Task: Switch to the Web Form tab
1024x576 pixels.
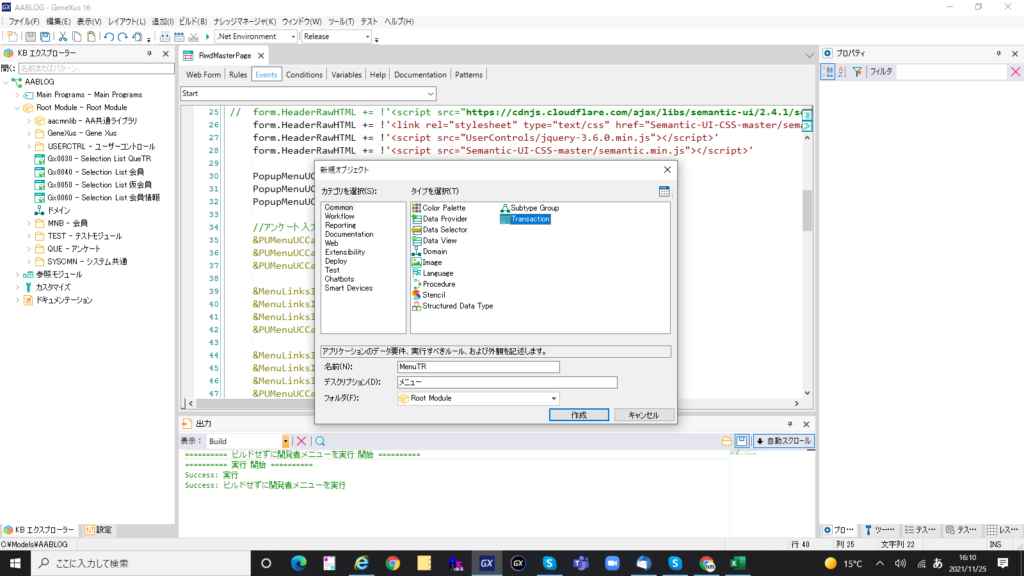Action: click(203, 75)
